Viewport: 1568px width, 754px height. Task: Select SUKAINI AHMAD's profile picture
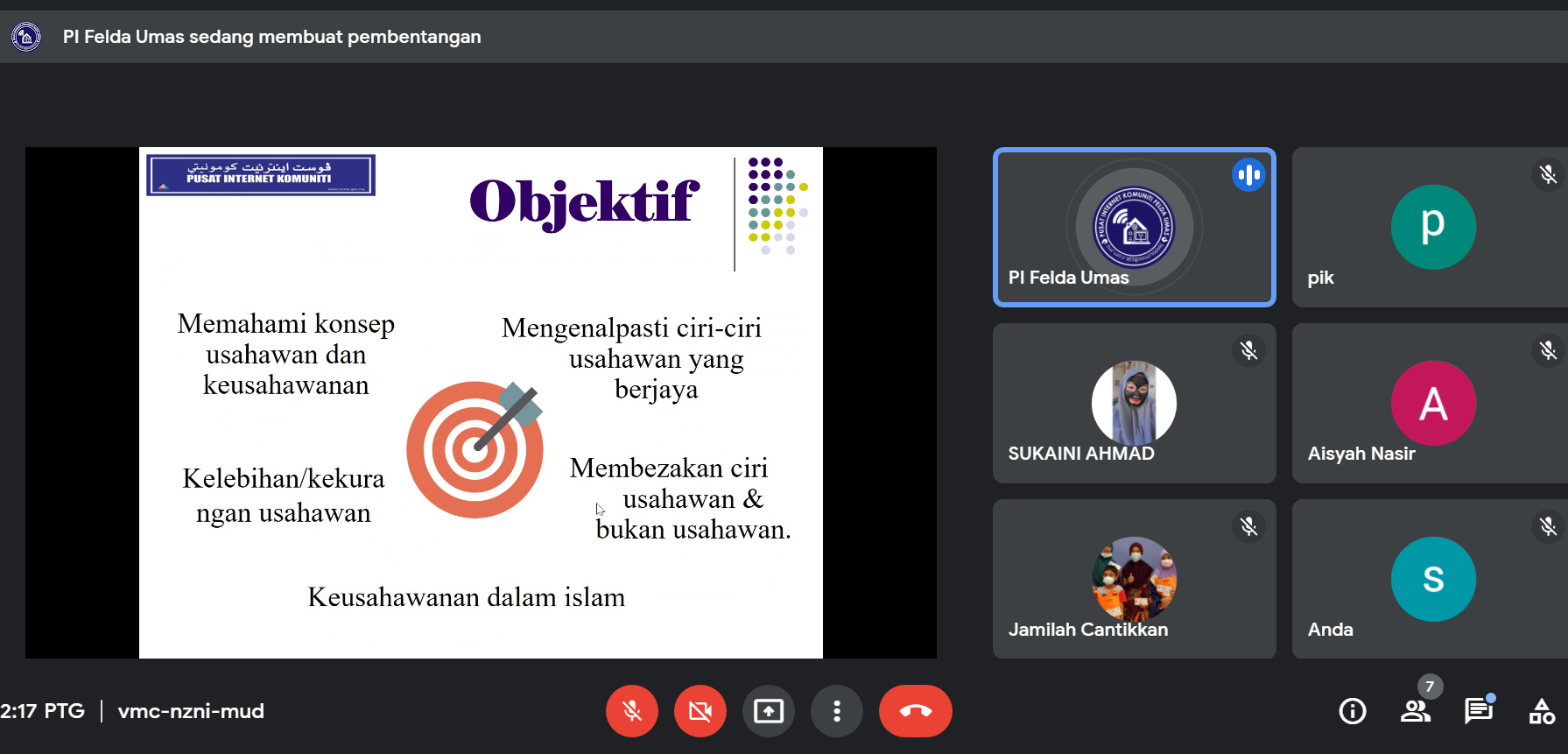(1134, 403)
